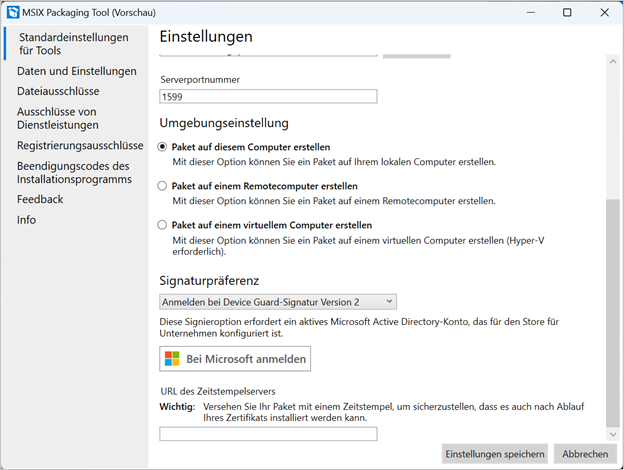The width and height of the screenshot is (624, 470).
Task: Open Registrierungsausschlüsse settings
Action: pyautogui.click(x=80, y=146)
